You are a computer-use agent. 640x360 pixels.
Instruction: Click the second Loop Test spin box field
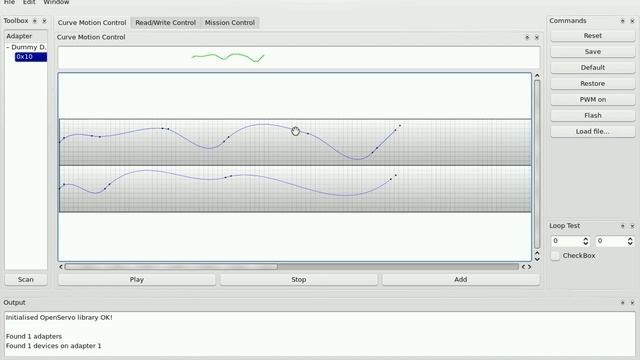point(611,241)
